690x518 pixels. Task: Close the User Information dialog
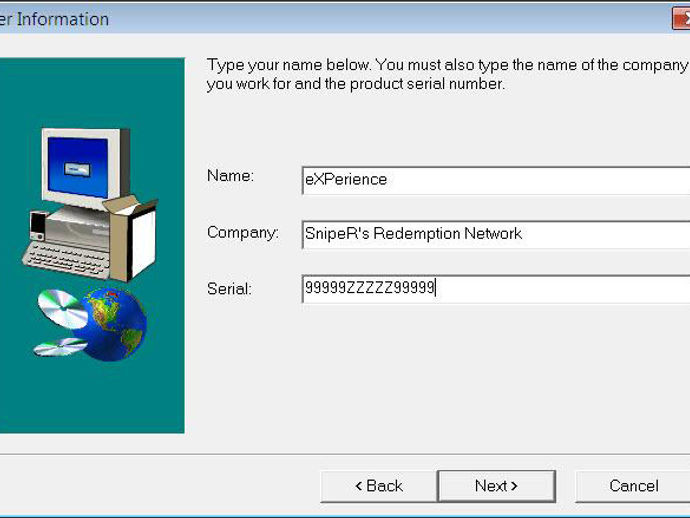tap(681, 19)
